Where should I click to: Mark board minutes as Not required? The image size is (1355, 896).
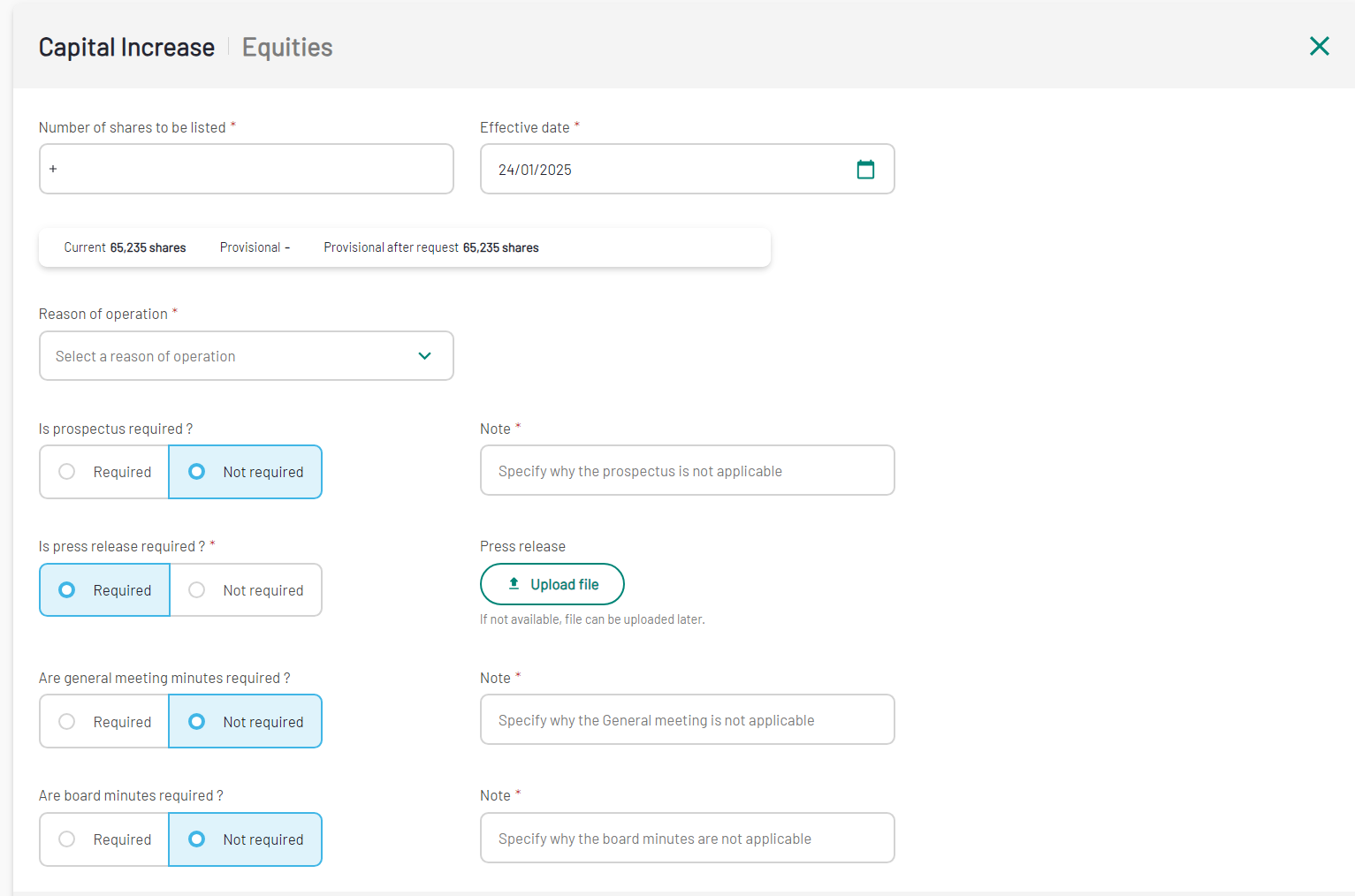tap(245, 839)
